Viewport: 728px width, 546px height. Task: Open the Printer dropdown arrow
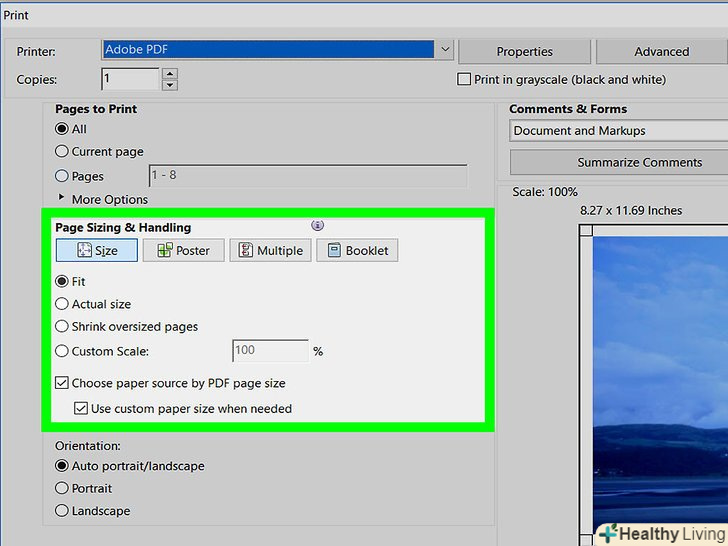(445, 50)
